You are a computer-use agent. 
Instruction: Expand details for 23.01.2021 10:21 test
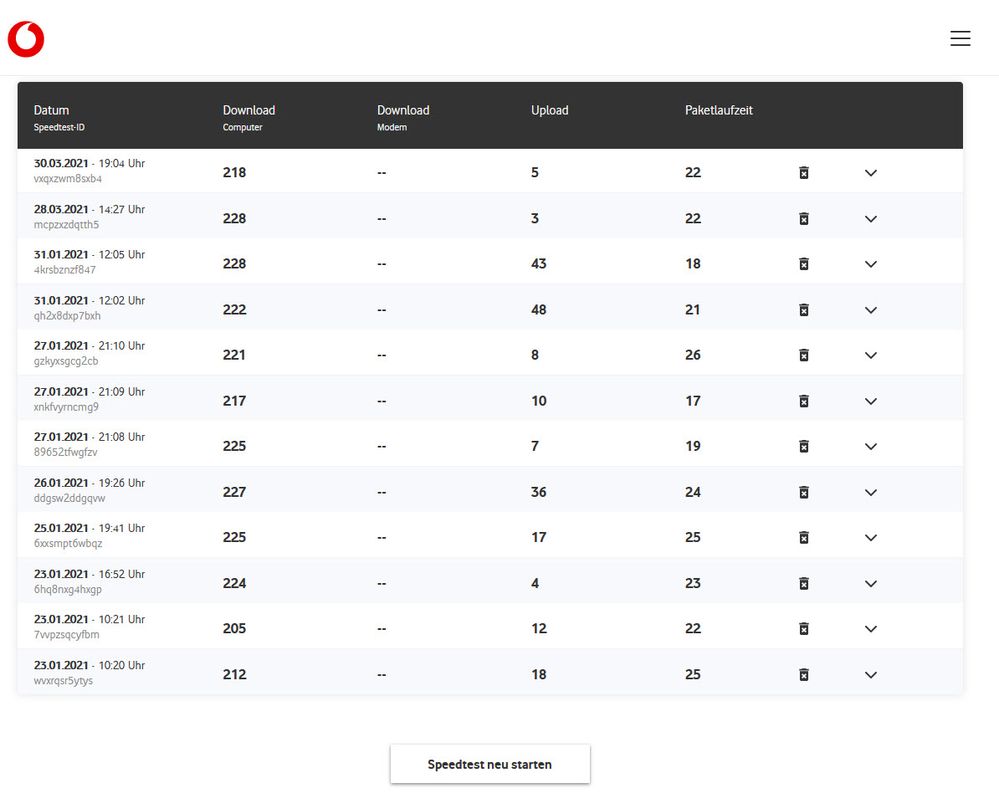(871, 628)
